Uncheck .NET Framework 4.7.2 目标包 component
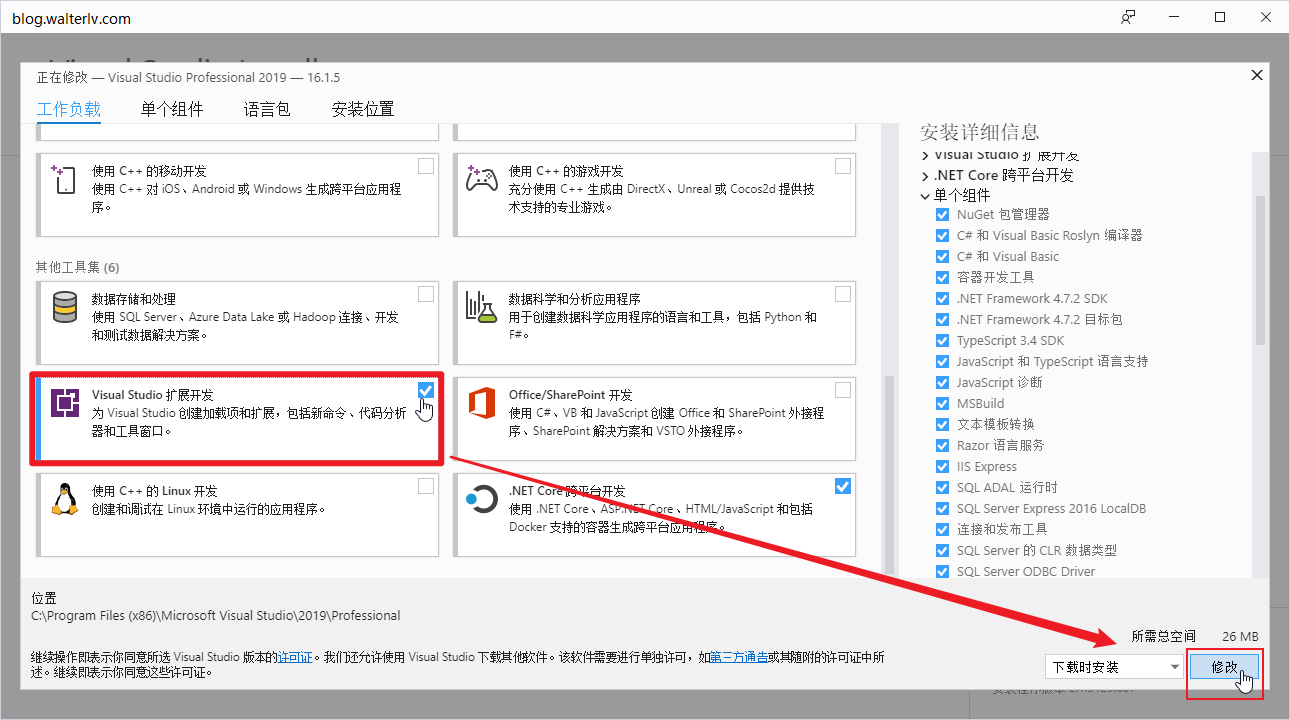Viewport: 1290px width, 720px height. click(942, 320)
